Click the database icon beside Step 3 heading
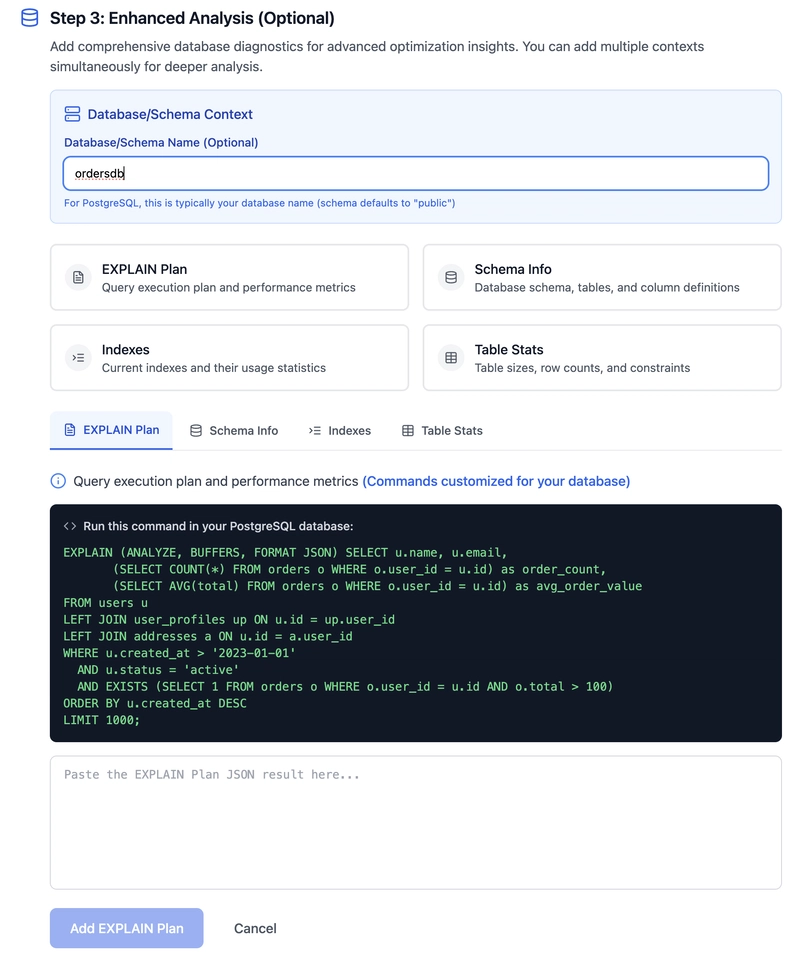 30,18
